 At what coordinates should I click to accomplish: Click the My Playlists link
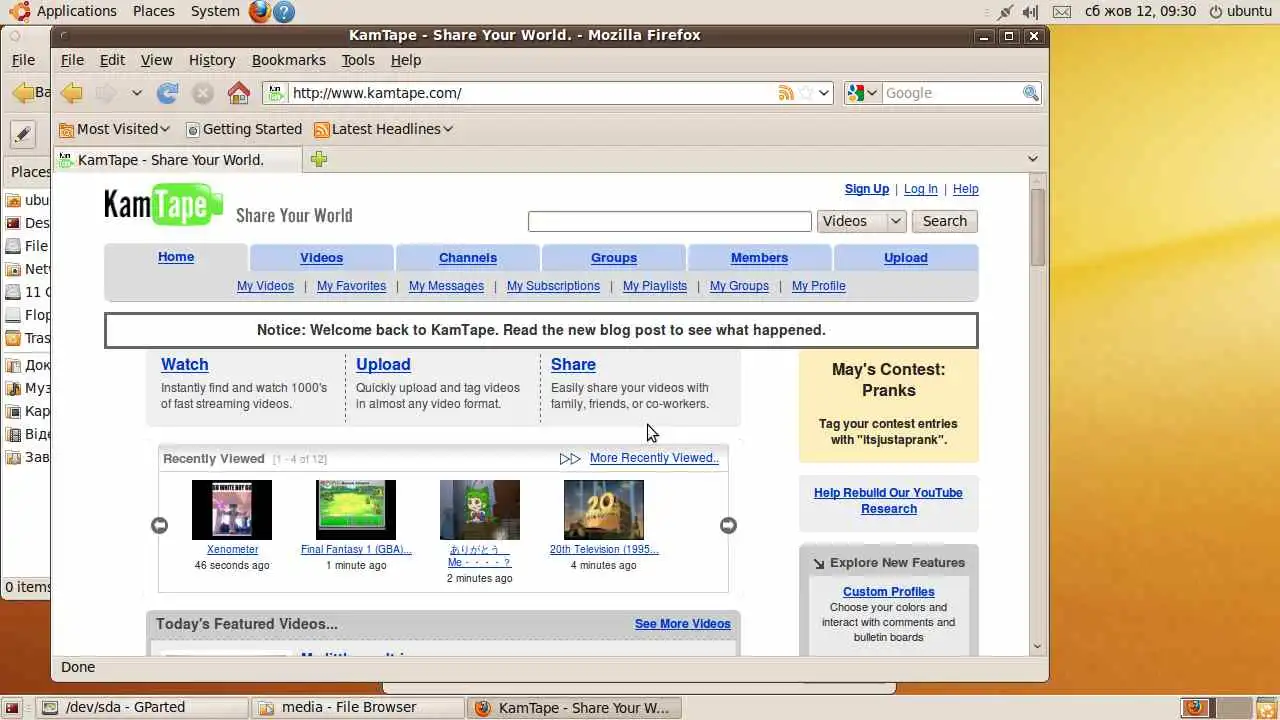tap(655, 286)
